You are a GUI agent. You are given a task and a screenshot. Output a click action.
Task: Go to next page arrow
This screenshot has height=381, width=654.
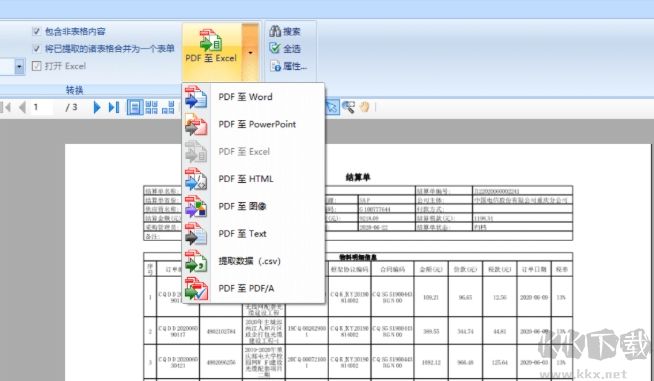point(97,107)
